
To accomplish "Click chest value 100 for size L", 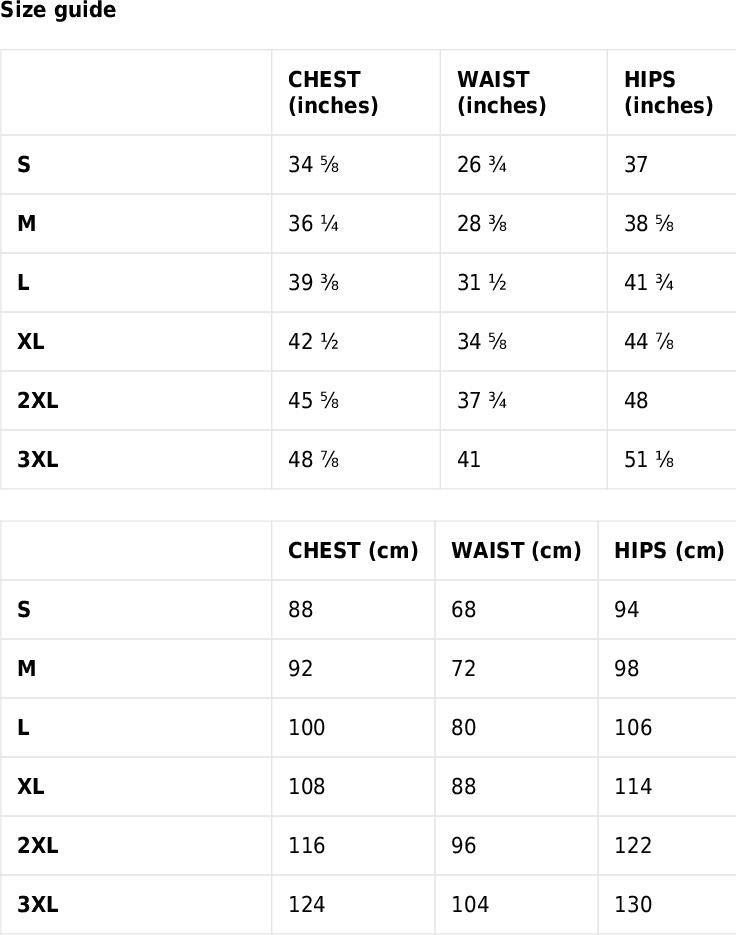I will coord(307,727).
